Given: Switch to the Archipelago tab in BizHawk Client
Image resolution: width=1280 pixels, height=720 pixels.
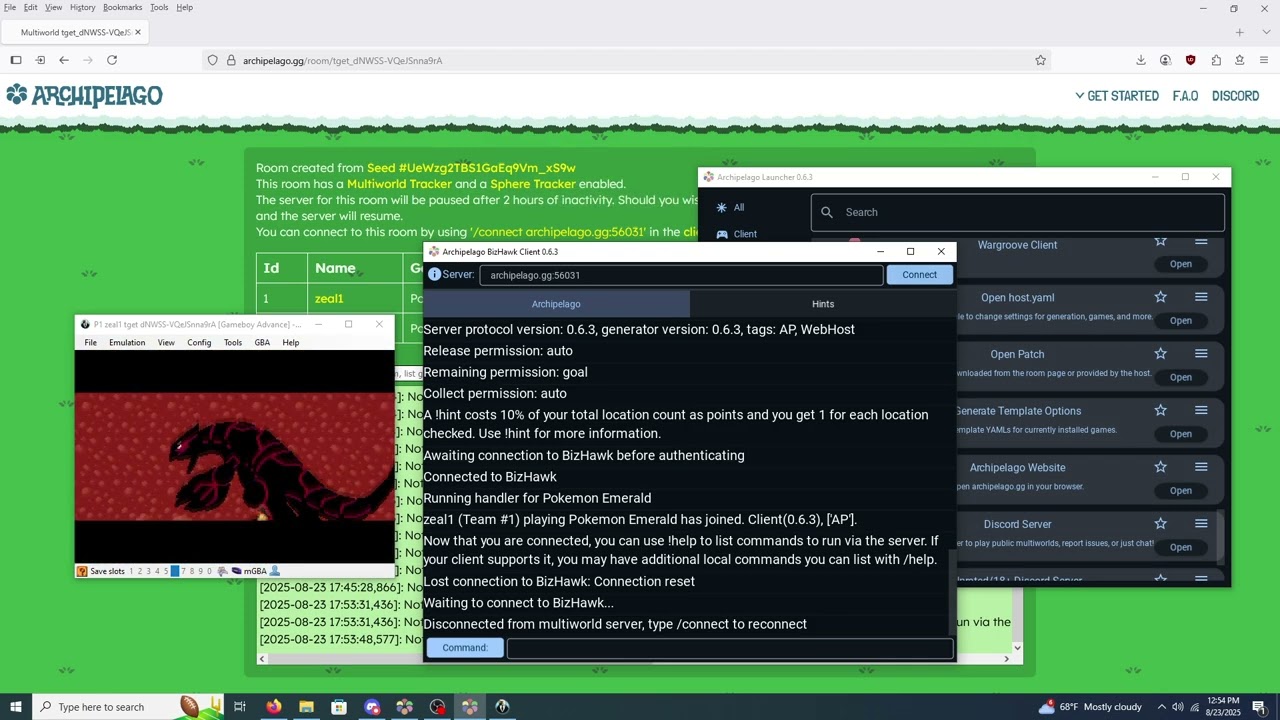Looking at the screenshot, I should (556, 304).
